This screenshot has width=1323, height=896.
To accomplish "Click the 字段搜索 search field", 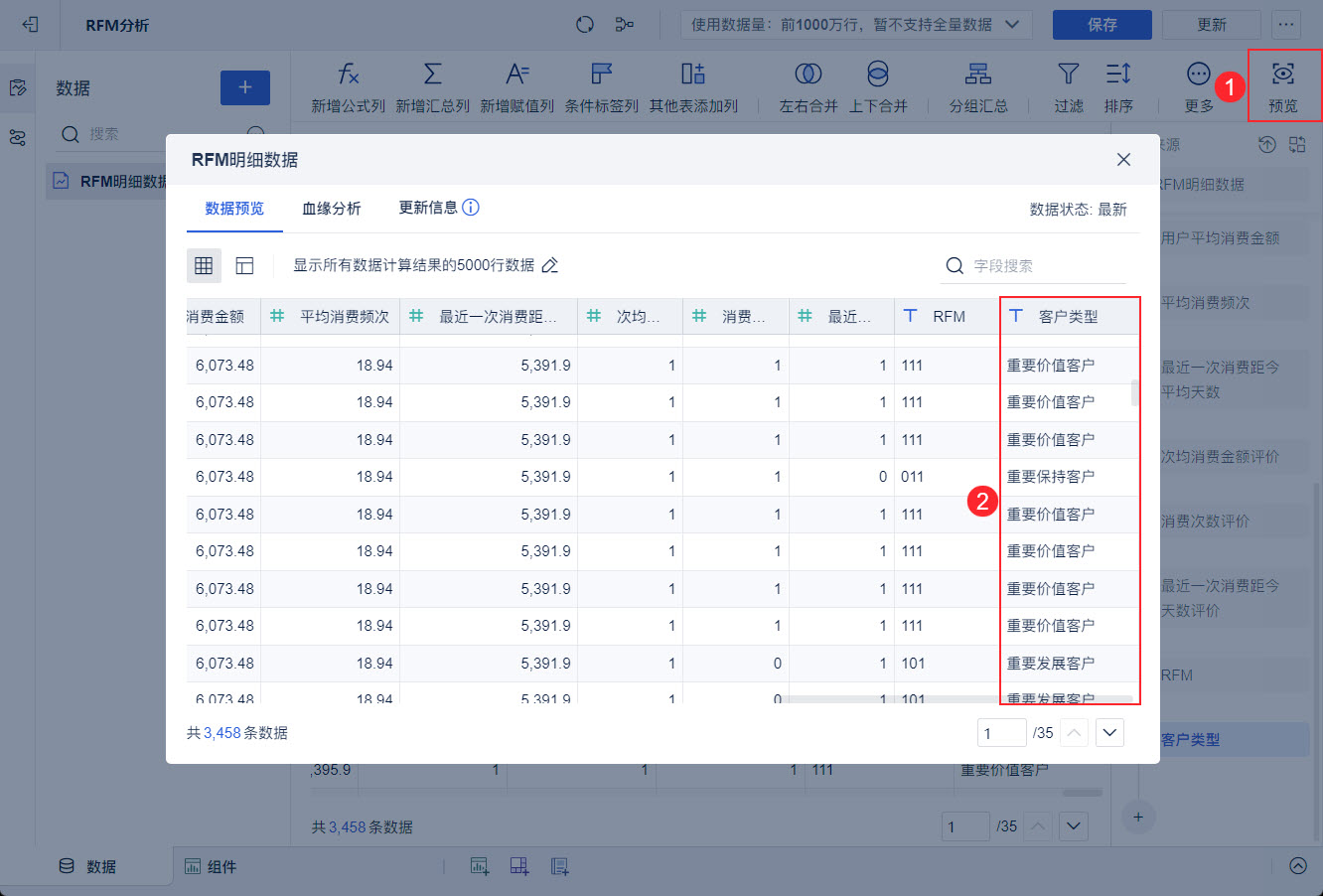I will [1043, 266].
